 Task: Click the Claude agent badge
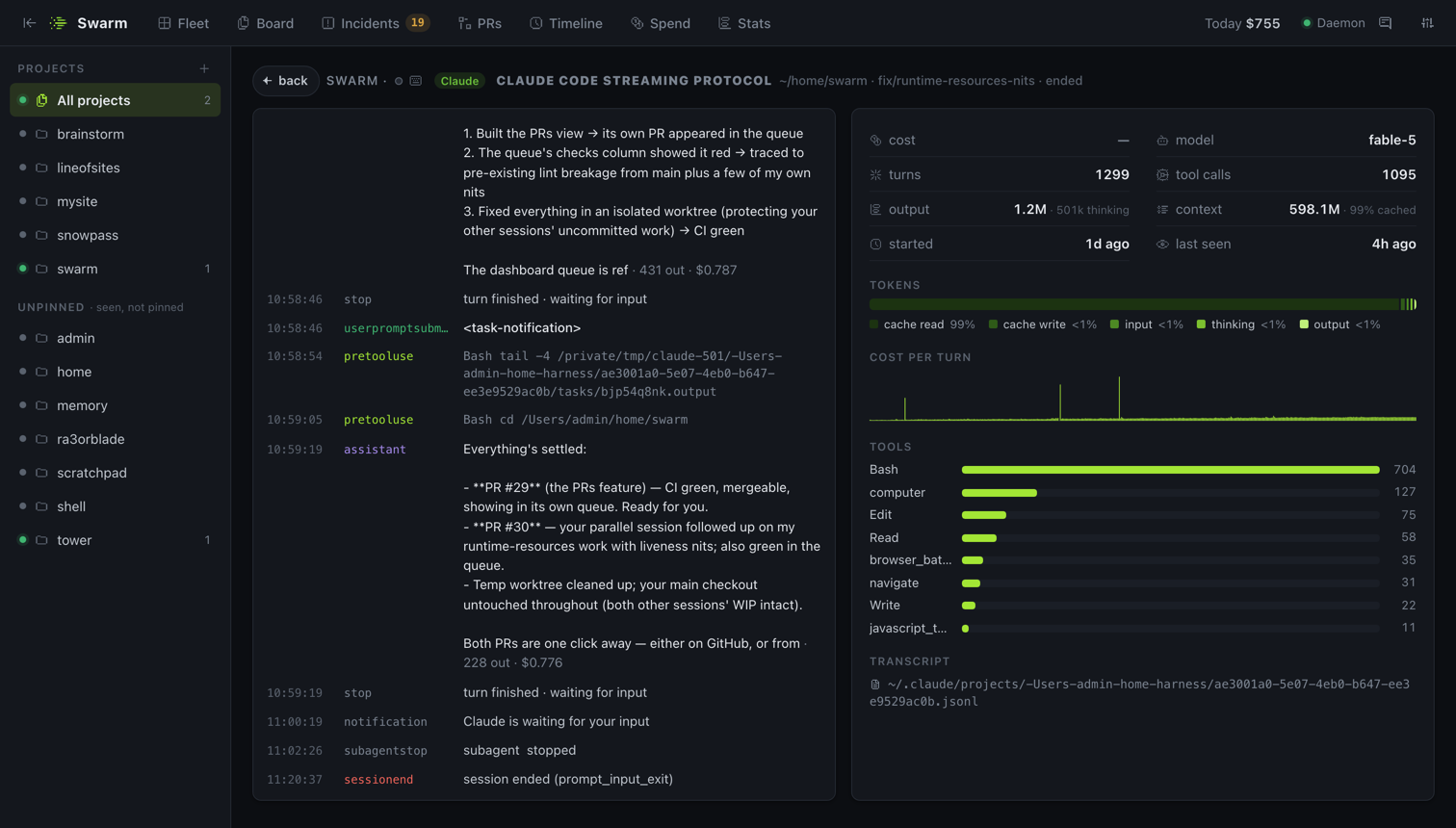(x=459, y=81)
